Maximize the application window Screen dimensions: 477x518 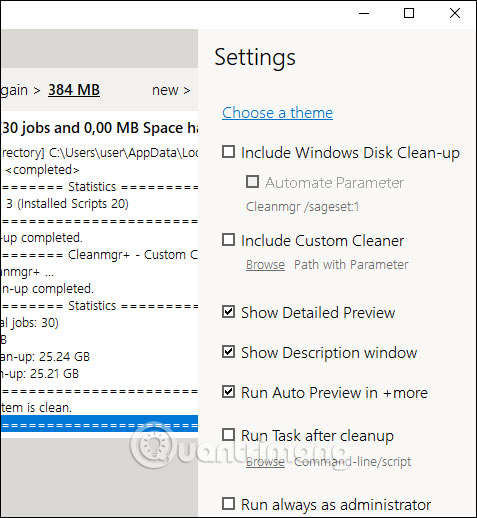click(x=409, y=13)
